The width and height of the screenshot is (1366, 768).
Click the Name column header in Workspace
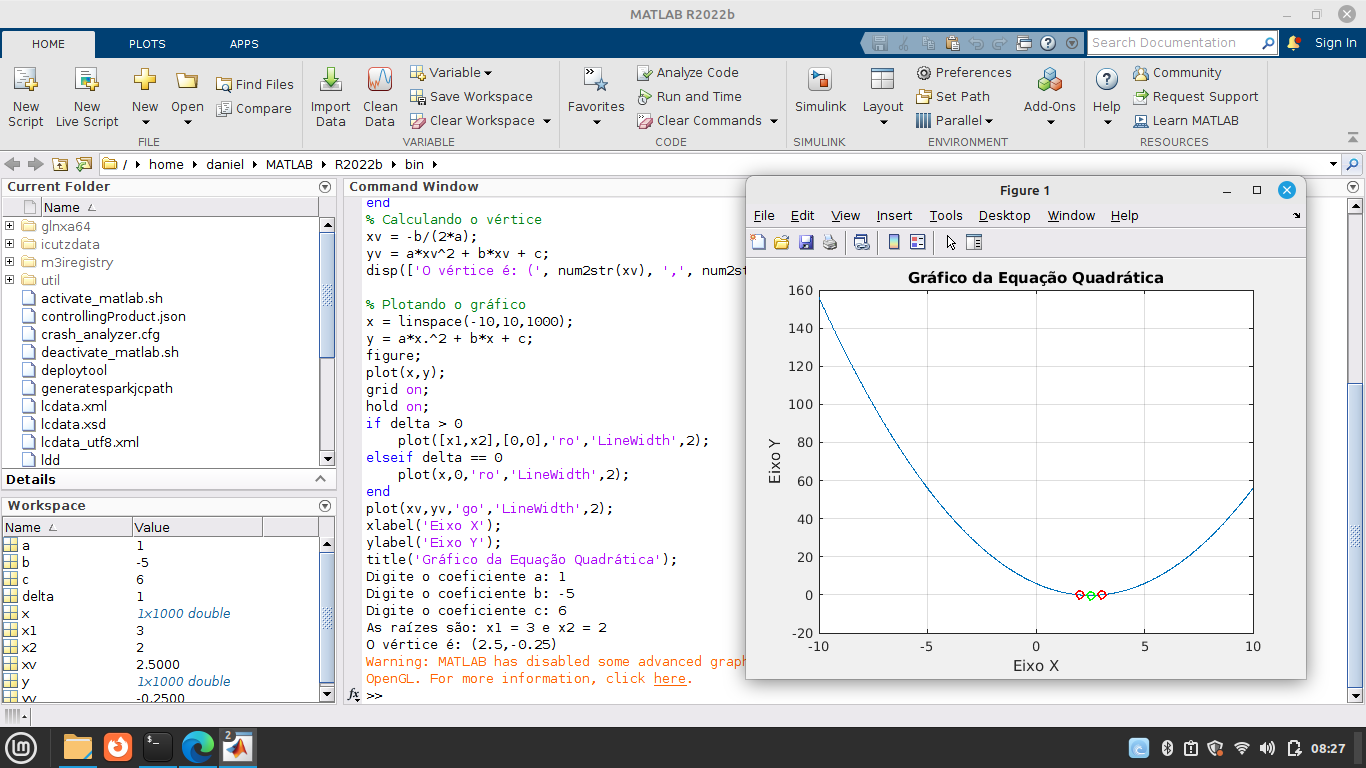67,527
